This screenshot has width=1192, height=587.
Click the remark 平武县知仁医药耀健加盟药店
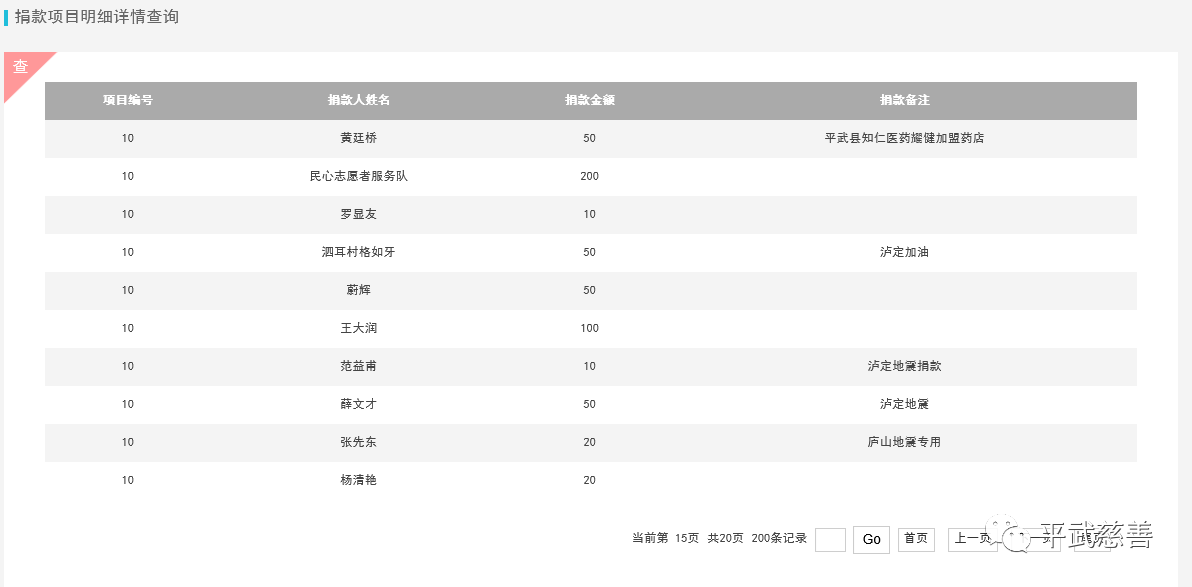[905, 138]
